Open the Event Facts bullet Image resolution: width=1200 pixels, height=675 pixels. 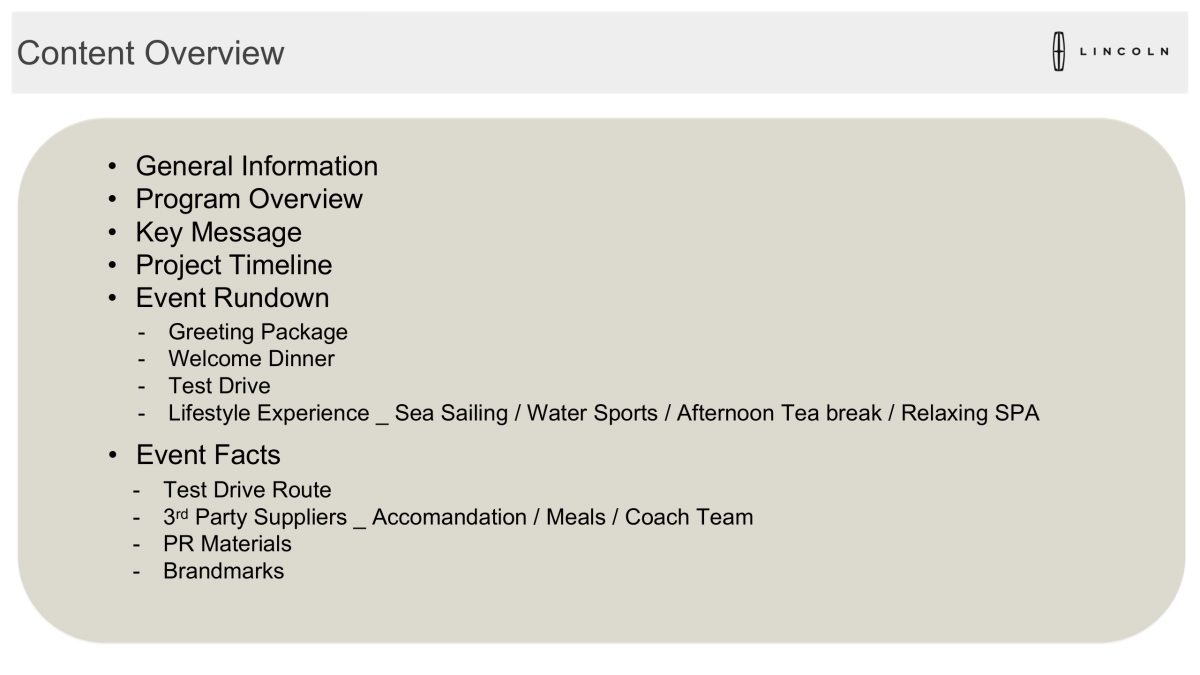point(208,456)
